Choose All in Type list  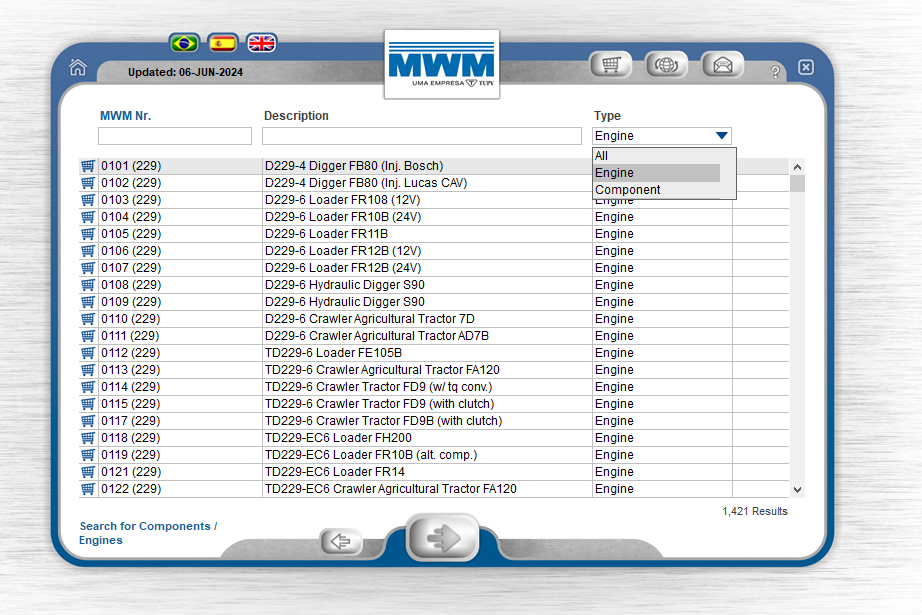click(656, 156)
